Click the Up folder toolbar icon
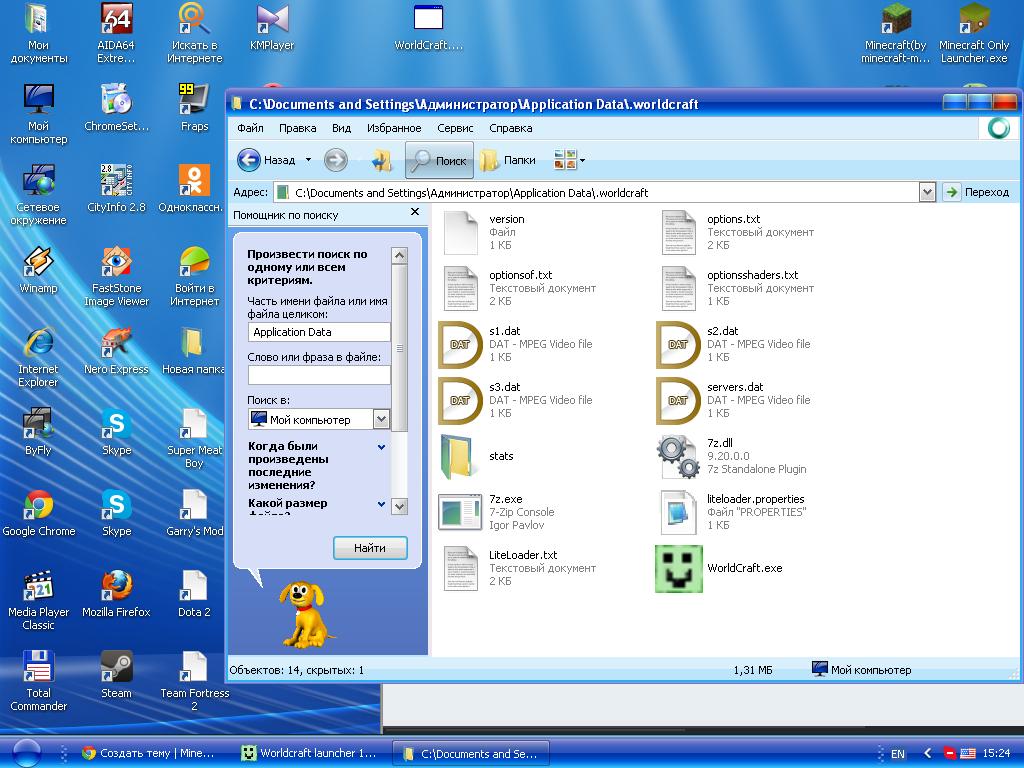This screenshot has width=1024, height=768. point(381,160)
